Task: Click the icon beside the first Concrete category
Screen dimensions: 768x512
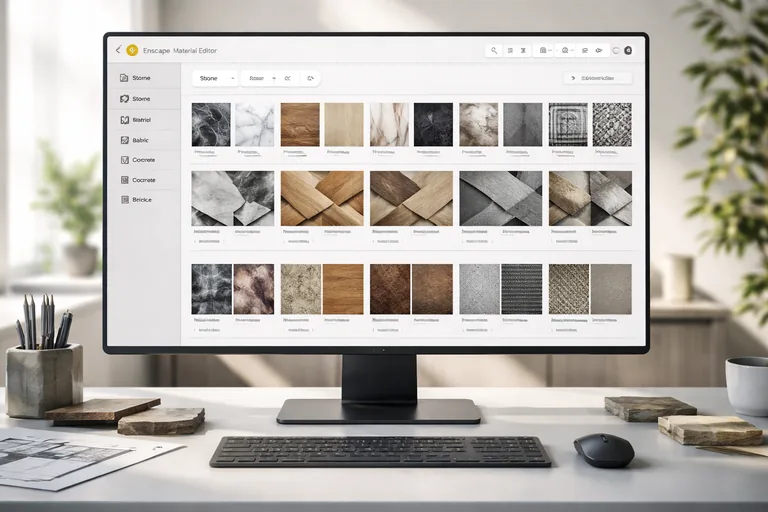Action: click(x=123, y=160)
